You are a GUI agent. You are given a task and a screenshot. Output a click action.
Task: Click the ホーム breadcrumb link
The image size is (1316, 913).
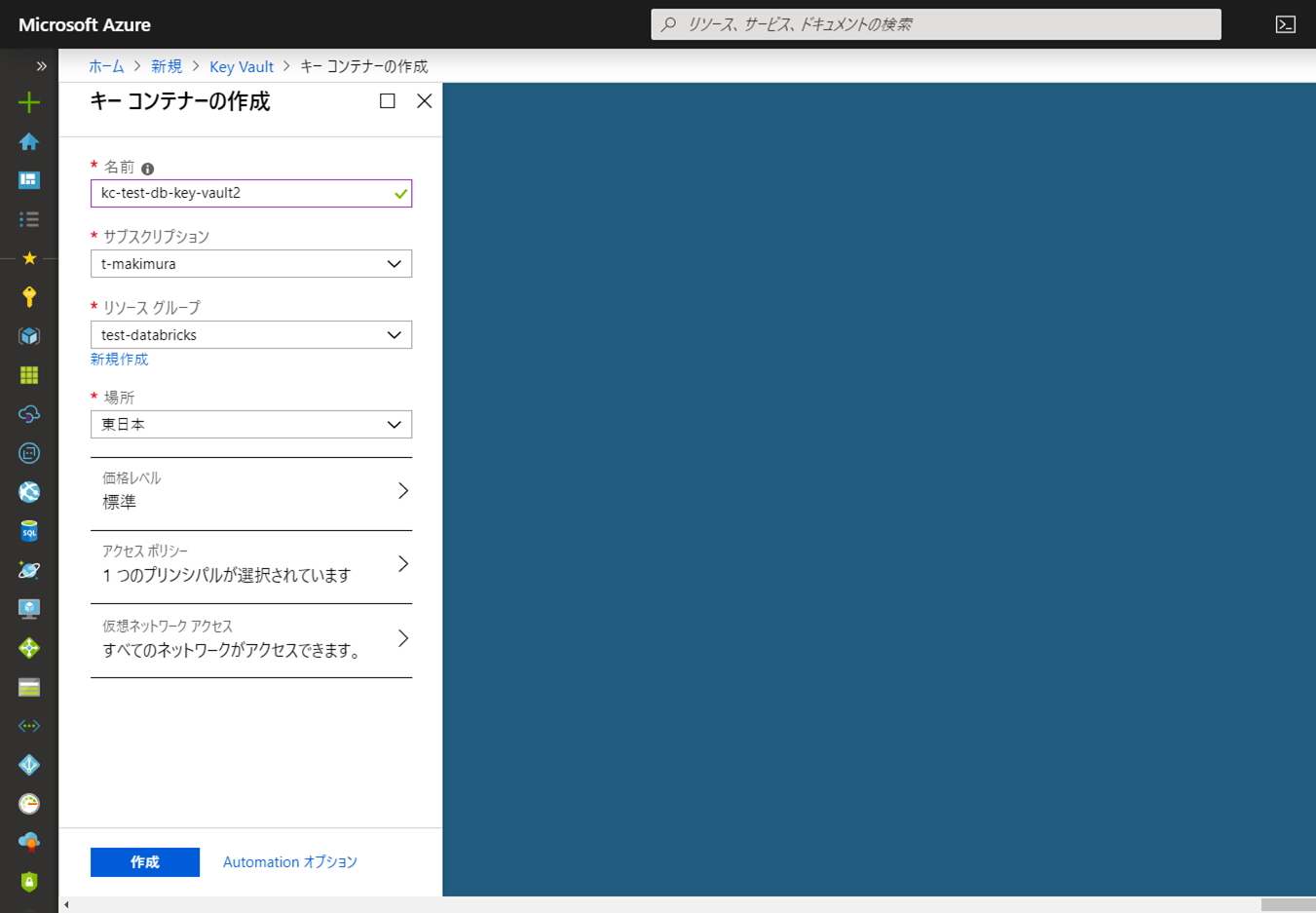[x=106, y=66]
